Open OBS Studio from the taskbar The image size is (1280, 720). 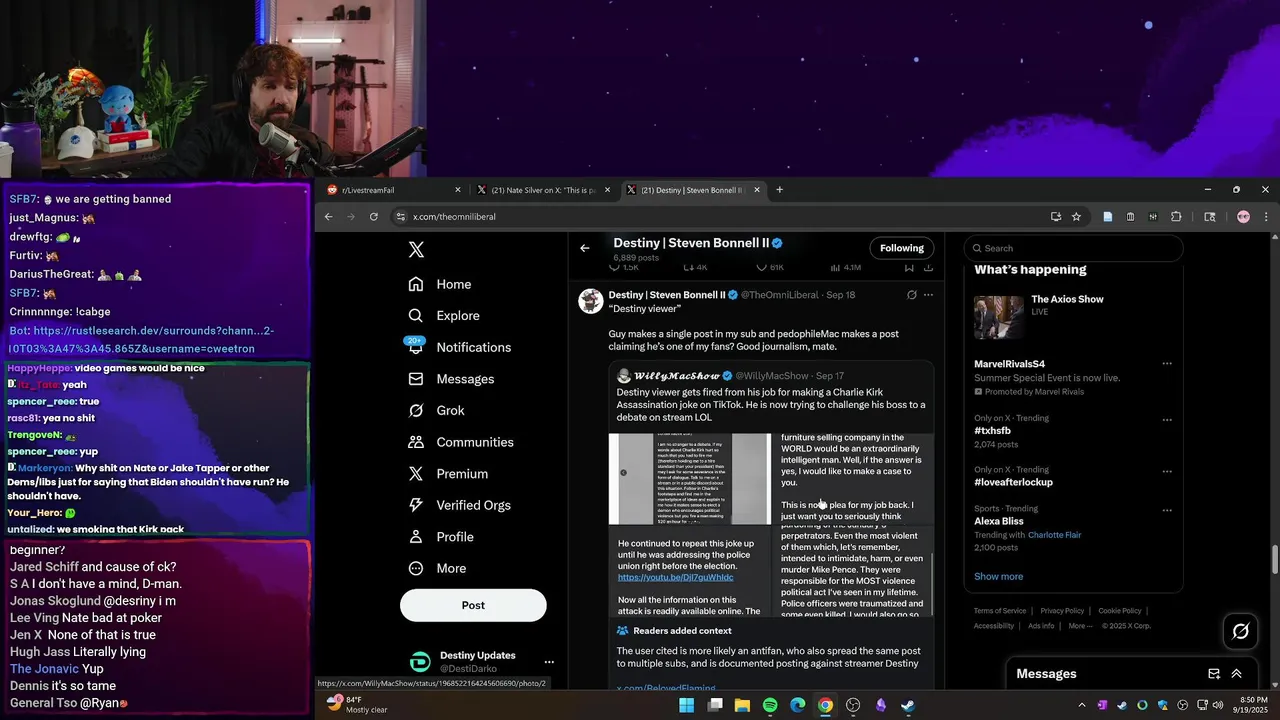click(x=853, y=705)
